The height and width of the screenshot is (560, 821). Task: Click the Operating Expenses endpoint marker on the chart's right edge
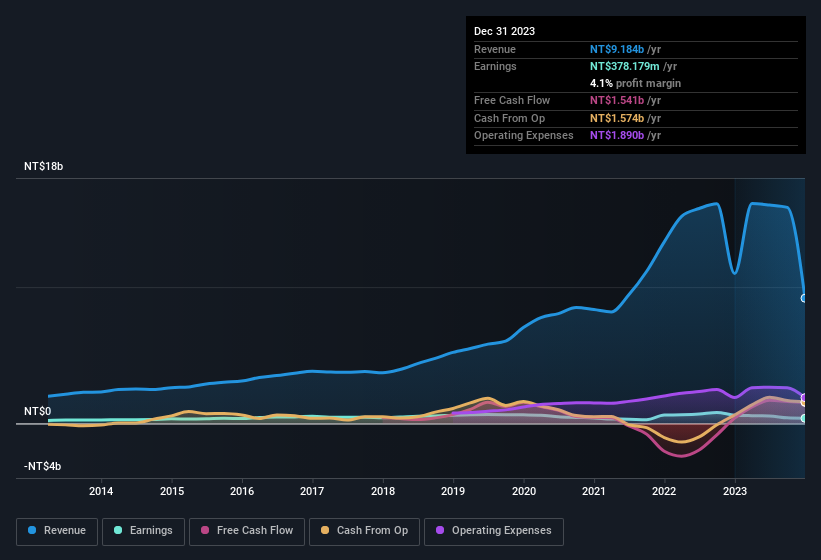coord(804,398)
